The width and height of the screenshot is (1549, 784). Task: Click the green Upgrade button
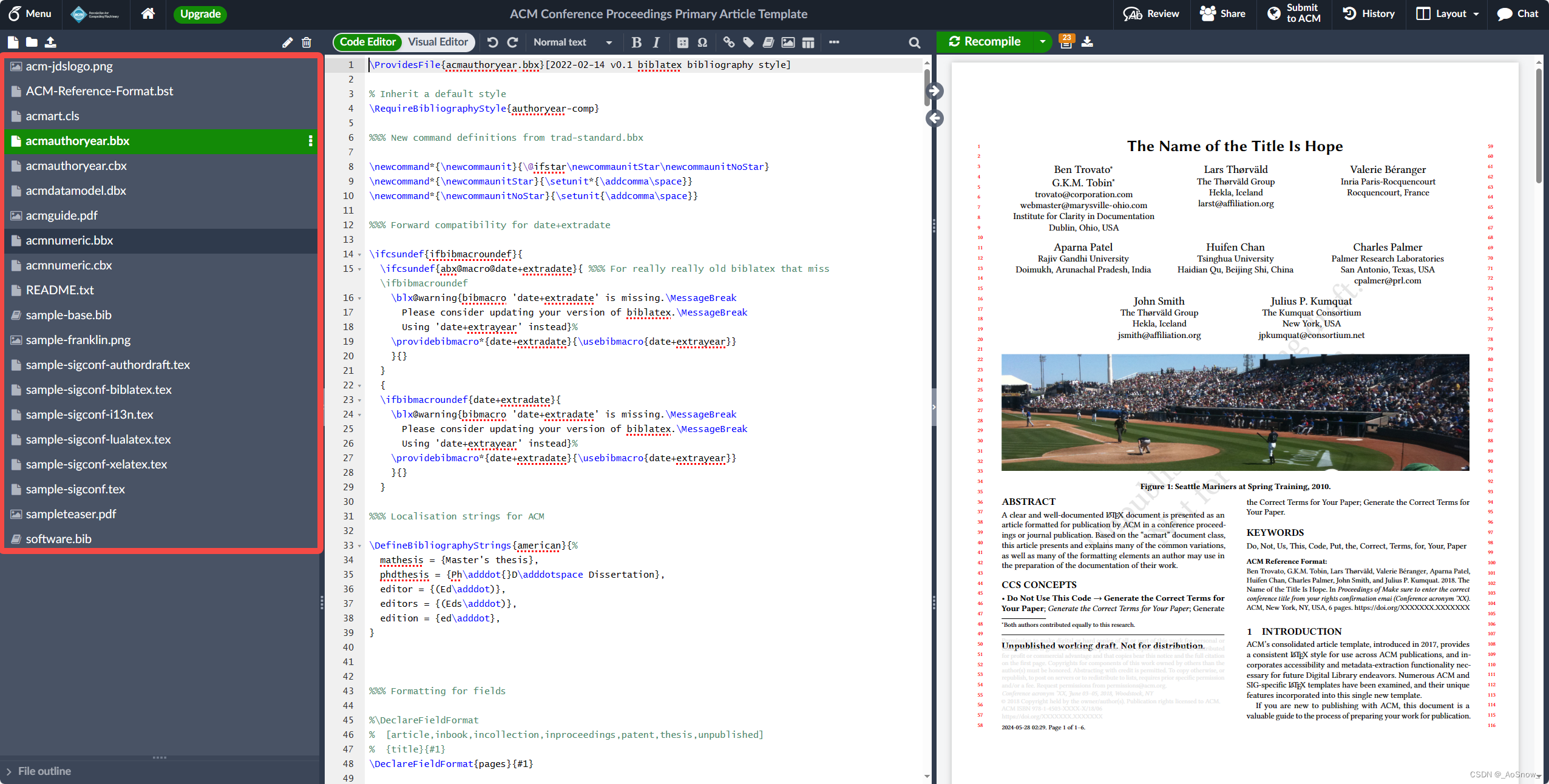pyautogui.click(x=200, y=14)
